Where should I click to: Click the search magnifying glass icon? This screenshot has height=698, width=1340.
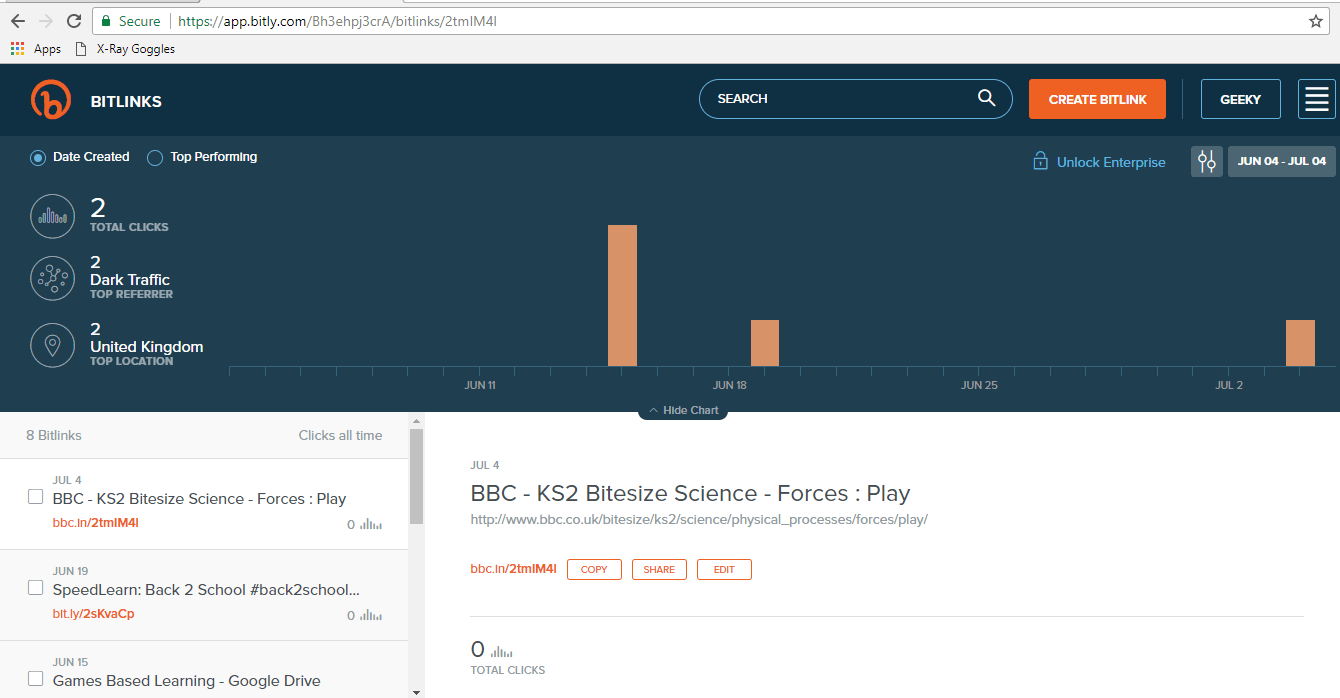pos(986,99)
